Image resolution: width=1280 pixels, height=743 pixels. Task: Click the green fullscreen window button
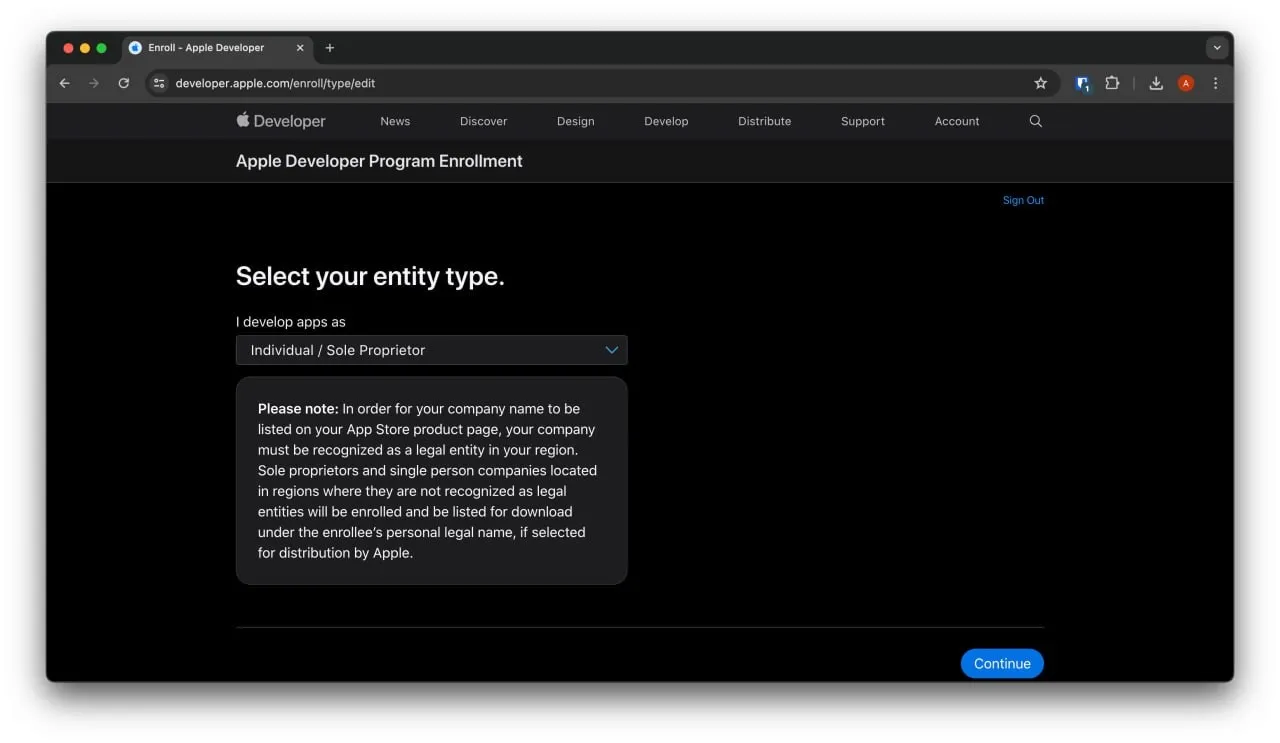point(101,48)
